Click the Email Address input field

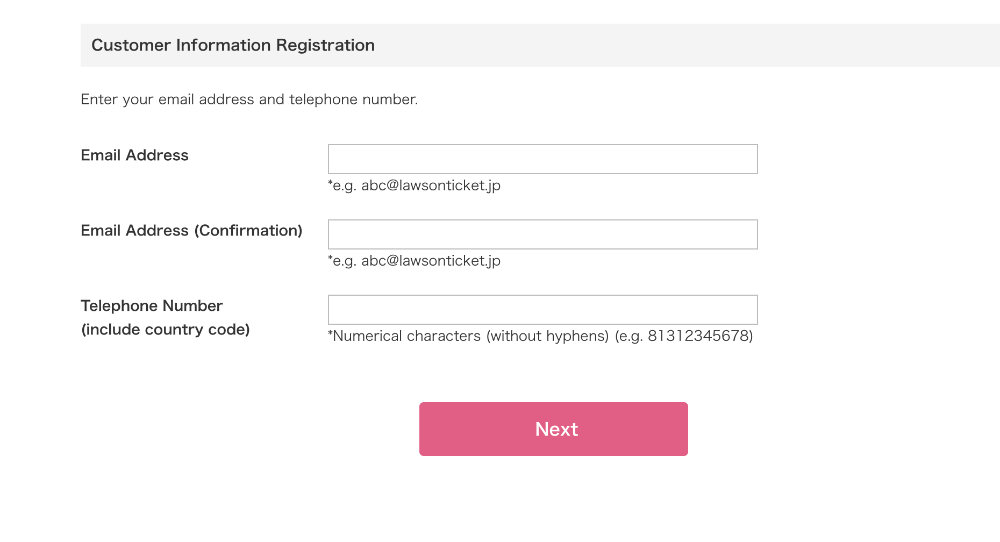click(542, 159)
